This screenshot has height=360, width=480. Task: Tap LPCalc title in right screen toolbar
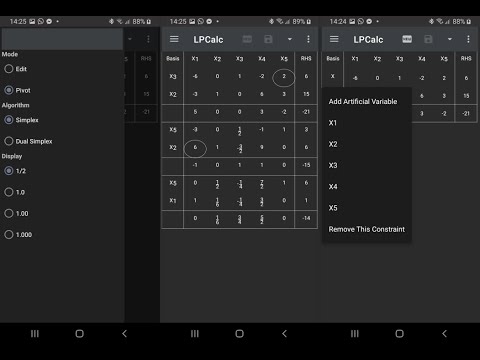[x=368, y=40]
